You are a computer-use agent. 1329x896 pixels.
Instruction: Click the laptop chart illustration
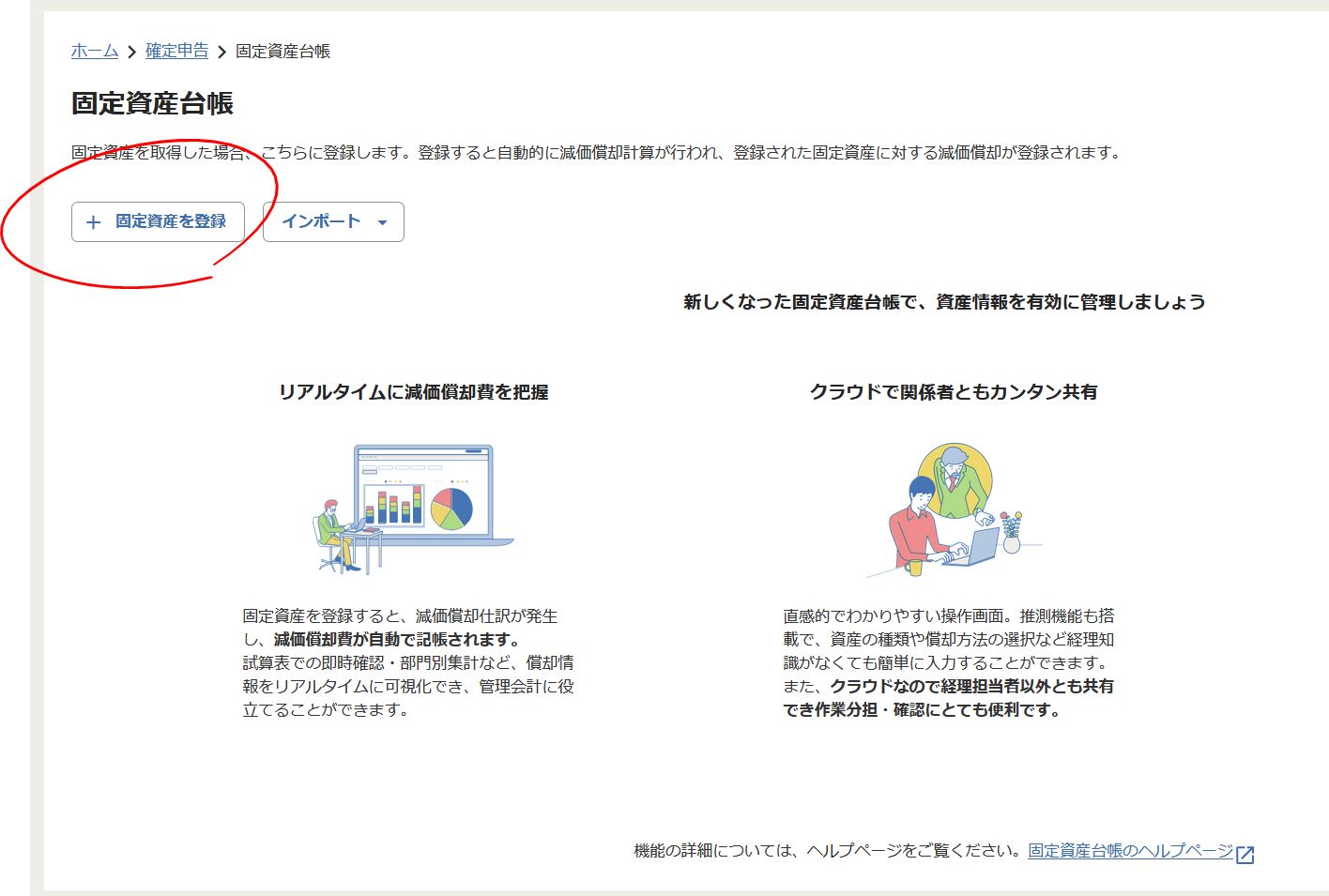[x=413, y=509]
